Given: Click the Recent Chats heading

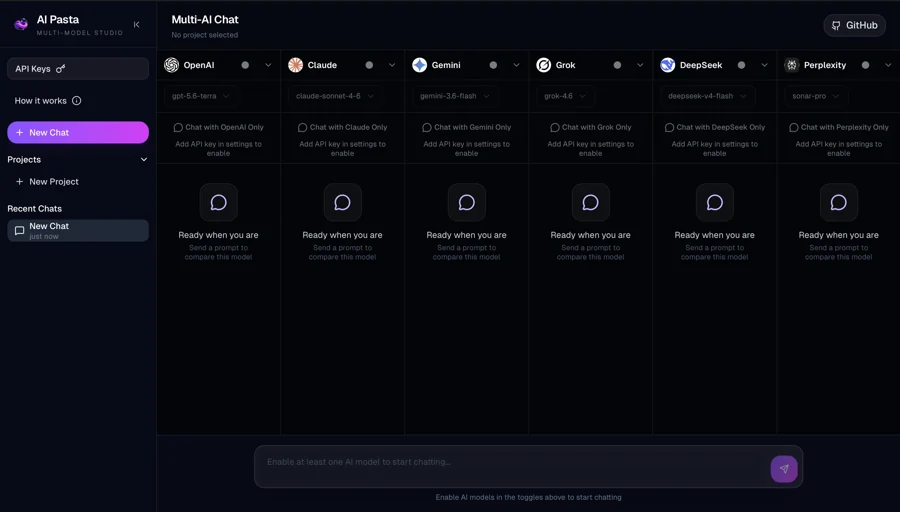Looking at the screenshot, I should [x=34, y=209].
